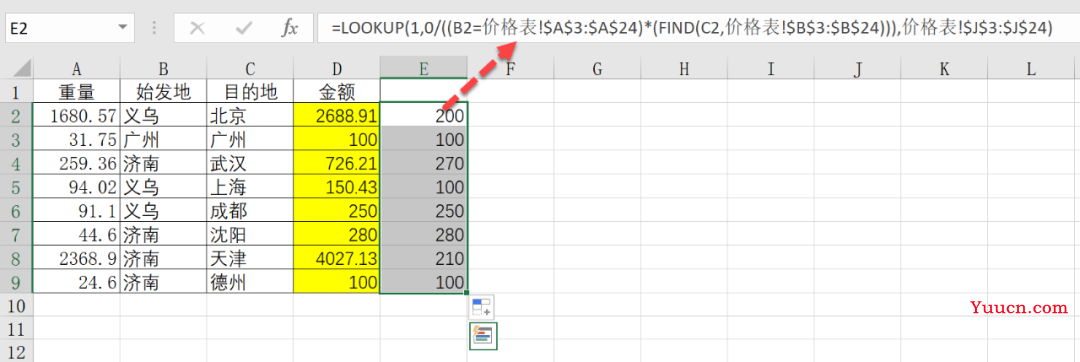Select column B header
The height and width of the screenshot is (362, 1080).
pos(163,68)
